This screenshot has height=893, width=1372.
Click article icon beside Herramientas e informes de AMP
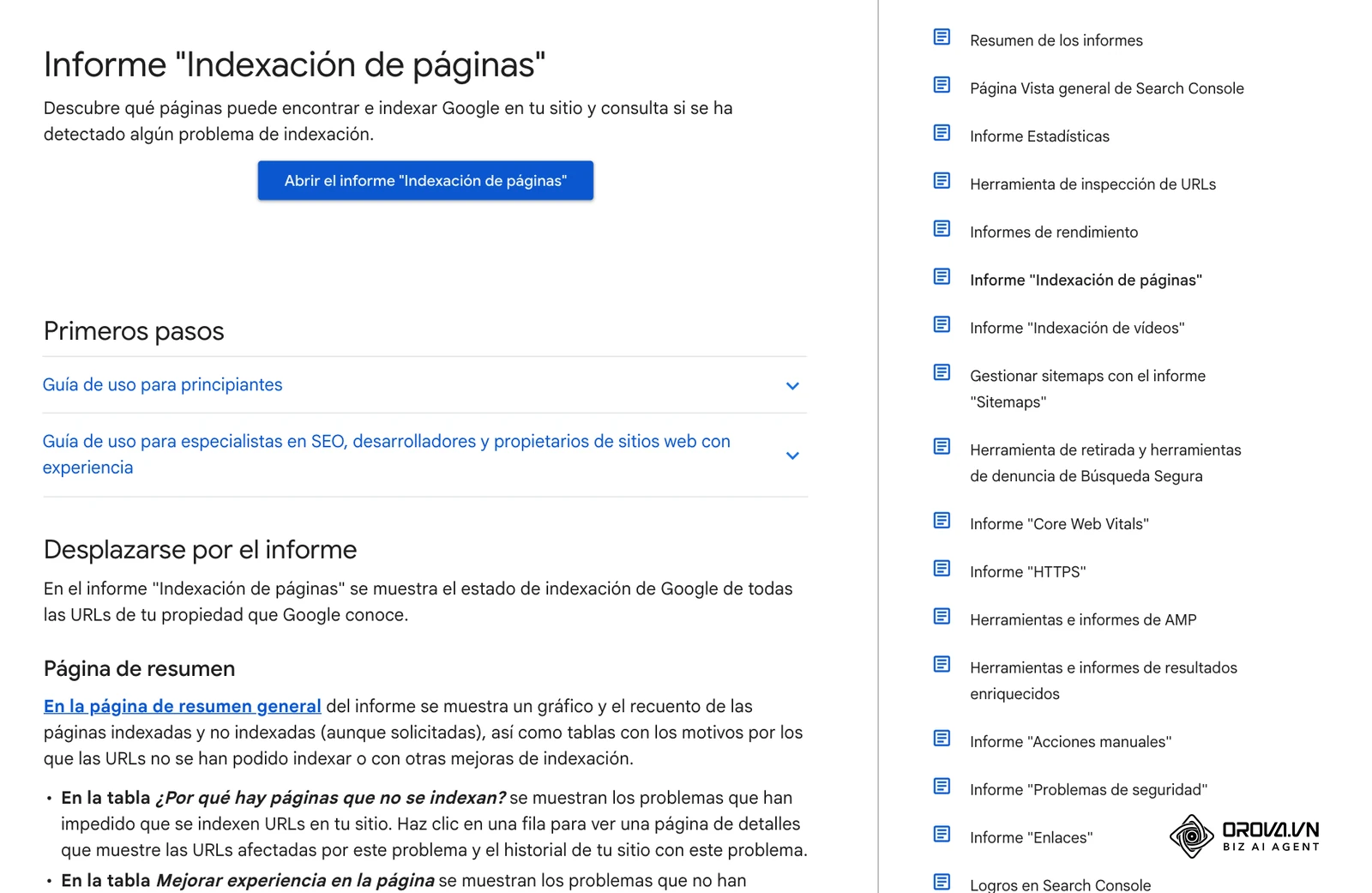point(942,617)
